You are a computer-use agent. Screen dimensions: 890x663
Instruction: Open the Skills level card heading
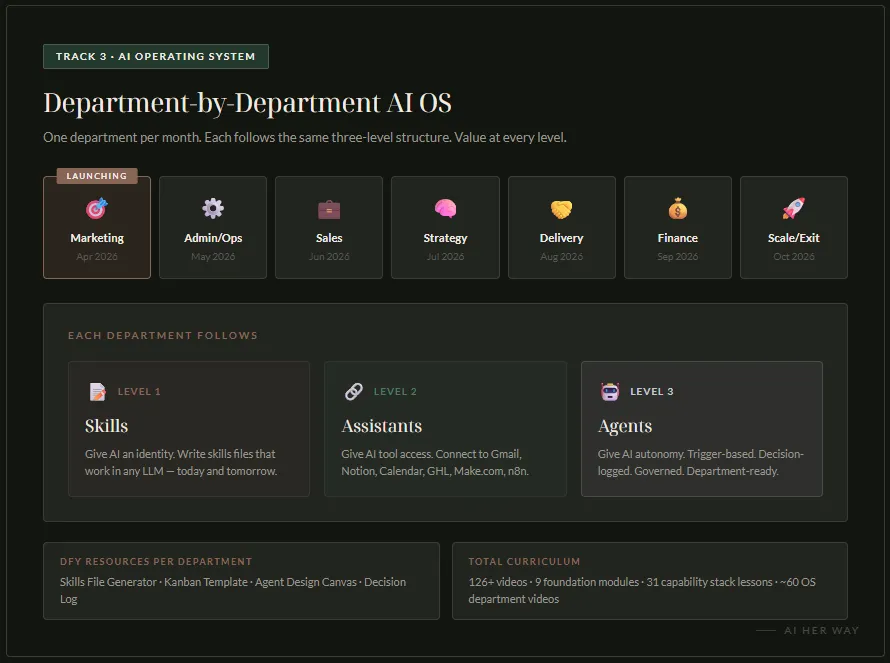point(106,426)
